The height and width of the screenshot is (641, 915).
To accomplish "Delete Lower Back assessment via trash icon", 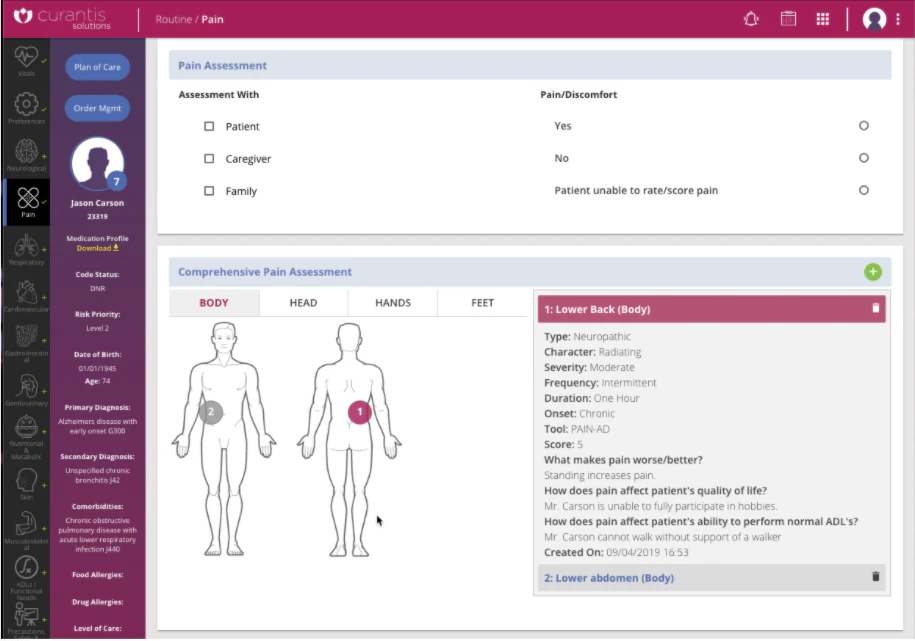I will [876, 309].
